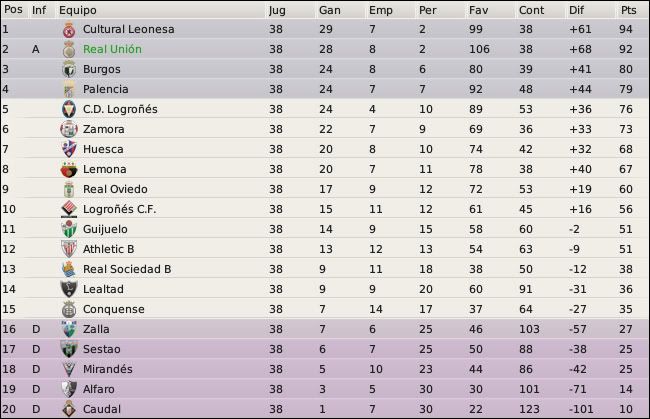Select the Guijuelo club crest
This screenshot has width=650, height=419.
[x=69, y=229]
